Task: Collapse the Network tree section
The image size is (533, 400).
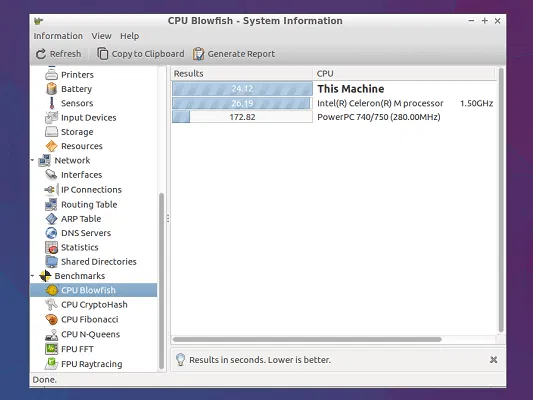Action: [33, 160]
